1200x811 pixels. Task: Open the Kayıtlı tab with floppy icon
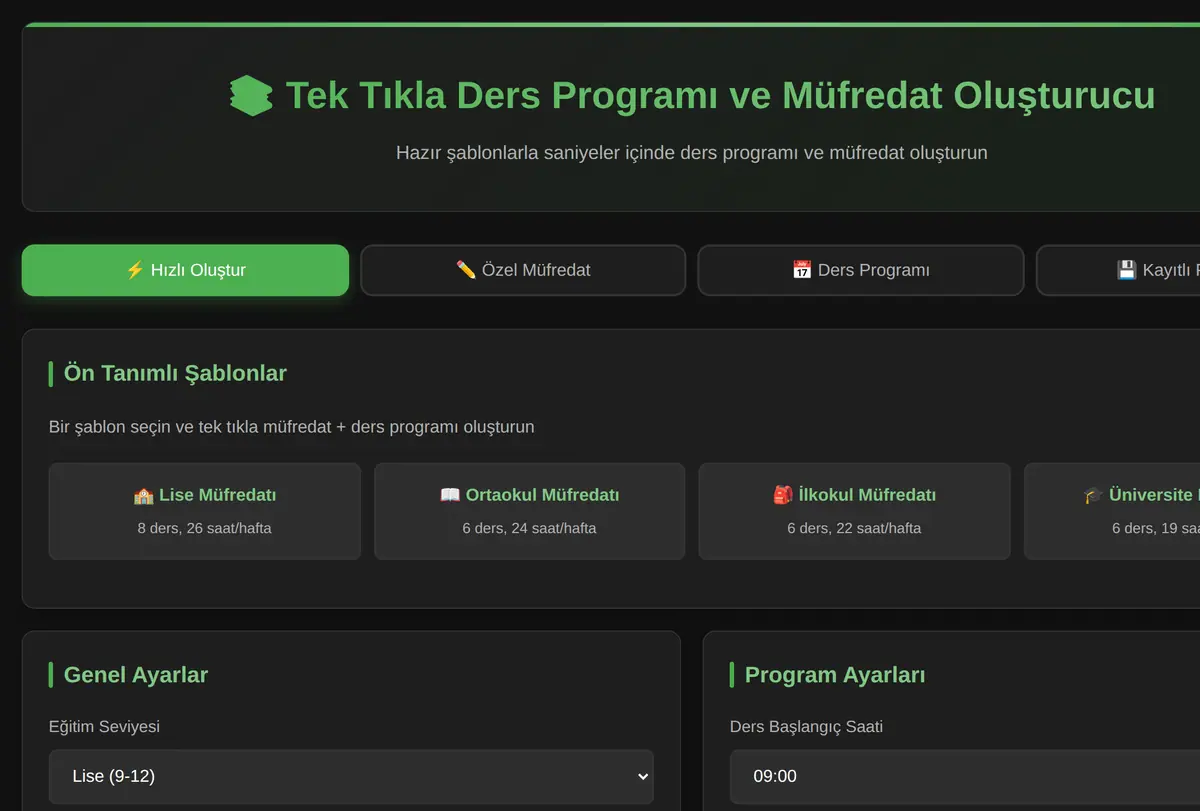[1118, 270]
